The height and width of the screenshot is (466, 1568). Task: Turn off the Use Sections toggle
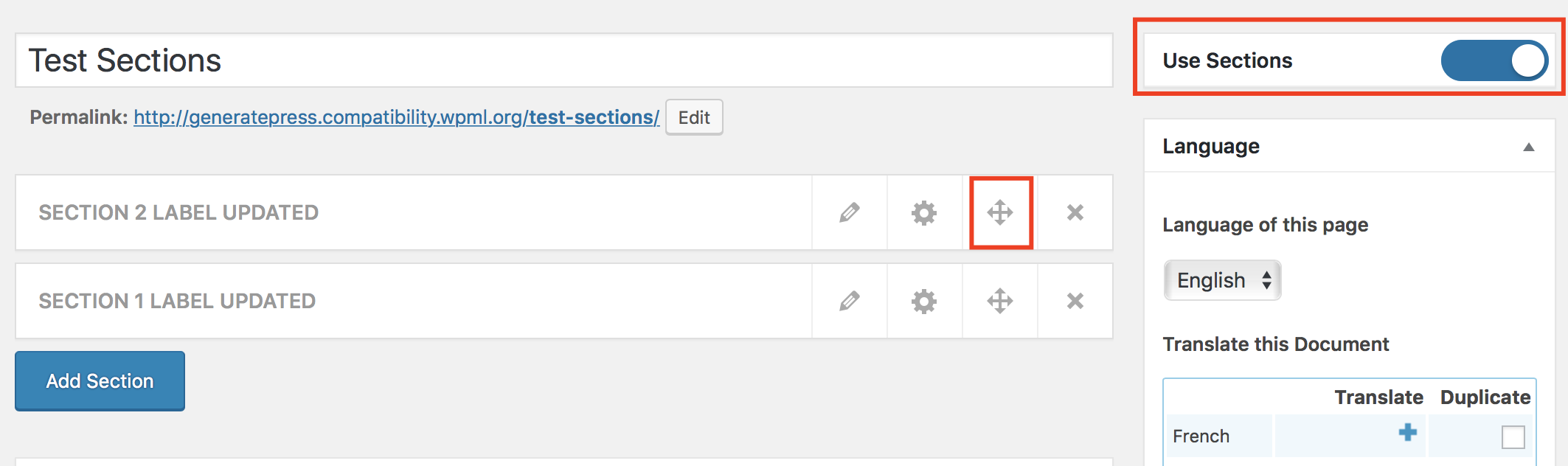1494,60
